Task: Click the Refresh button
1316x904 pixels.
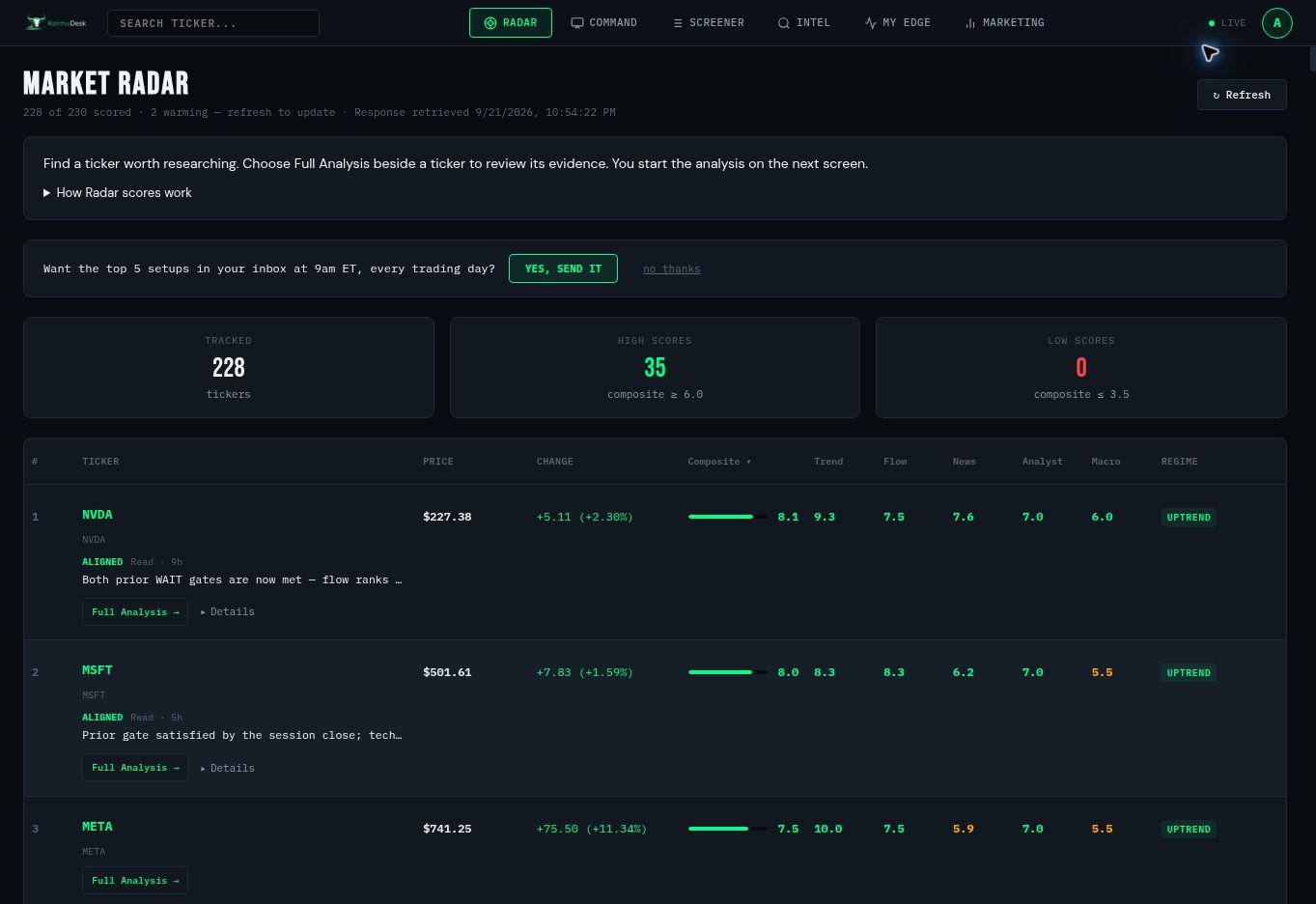Action: (x=1242, y=95)
